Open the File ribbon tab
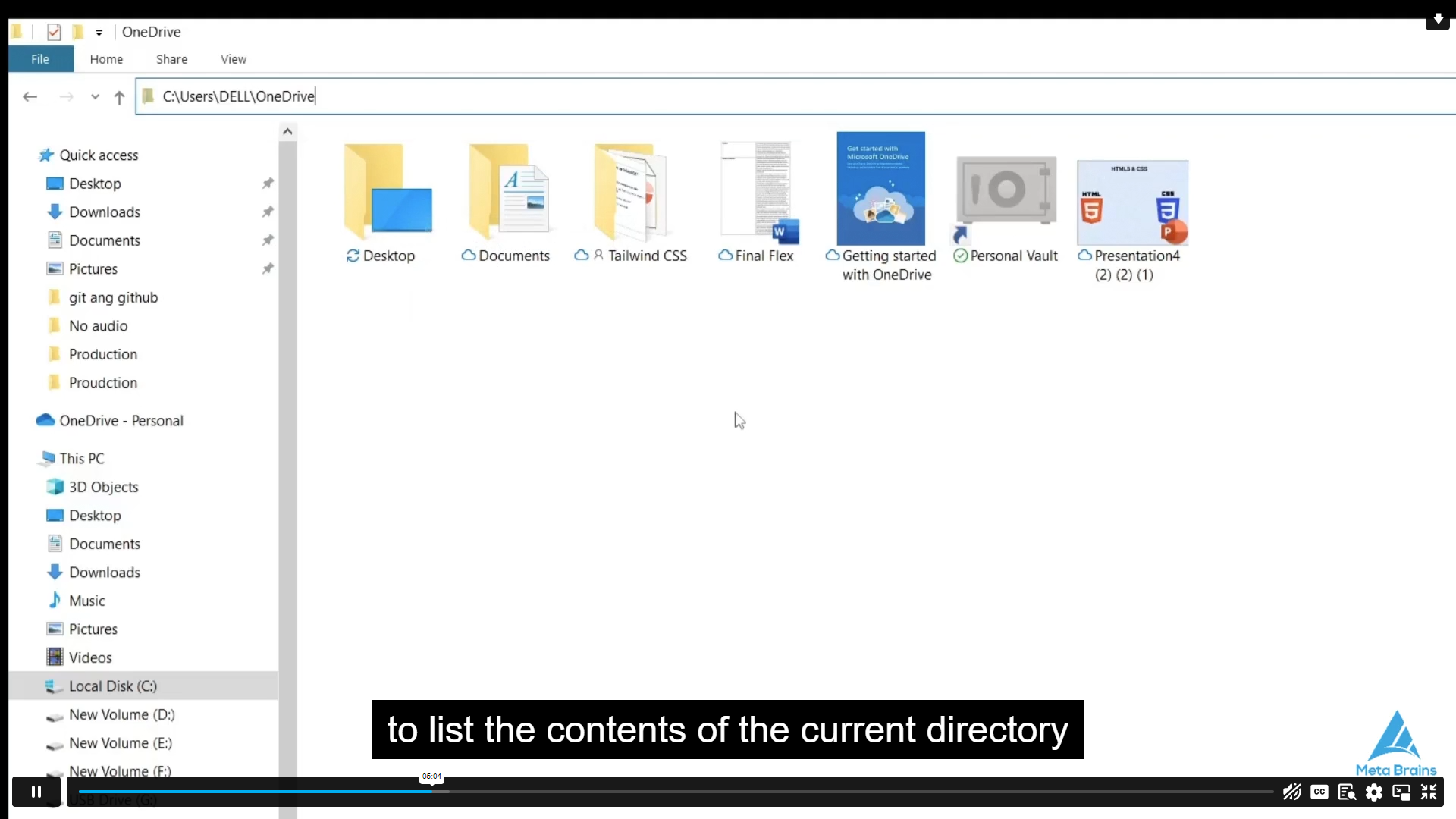Image resolution: width=1456 pixels, height=819 pixels. click(x=40, y=59)
